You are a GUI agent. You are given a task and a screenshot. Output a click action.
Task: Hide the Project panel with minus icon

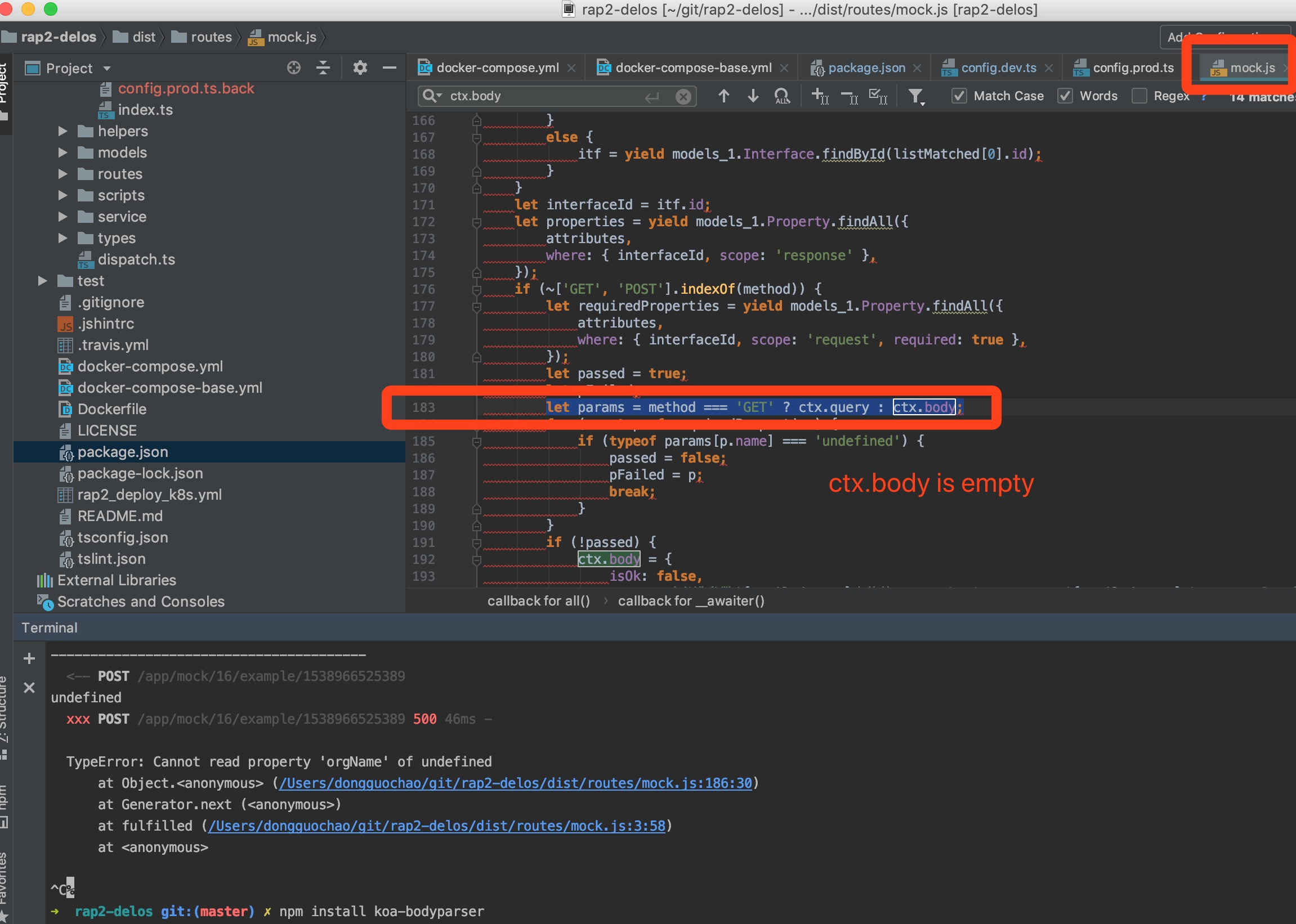390,68
